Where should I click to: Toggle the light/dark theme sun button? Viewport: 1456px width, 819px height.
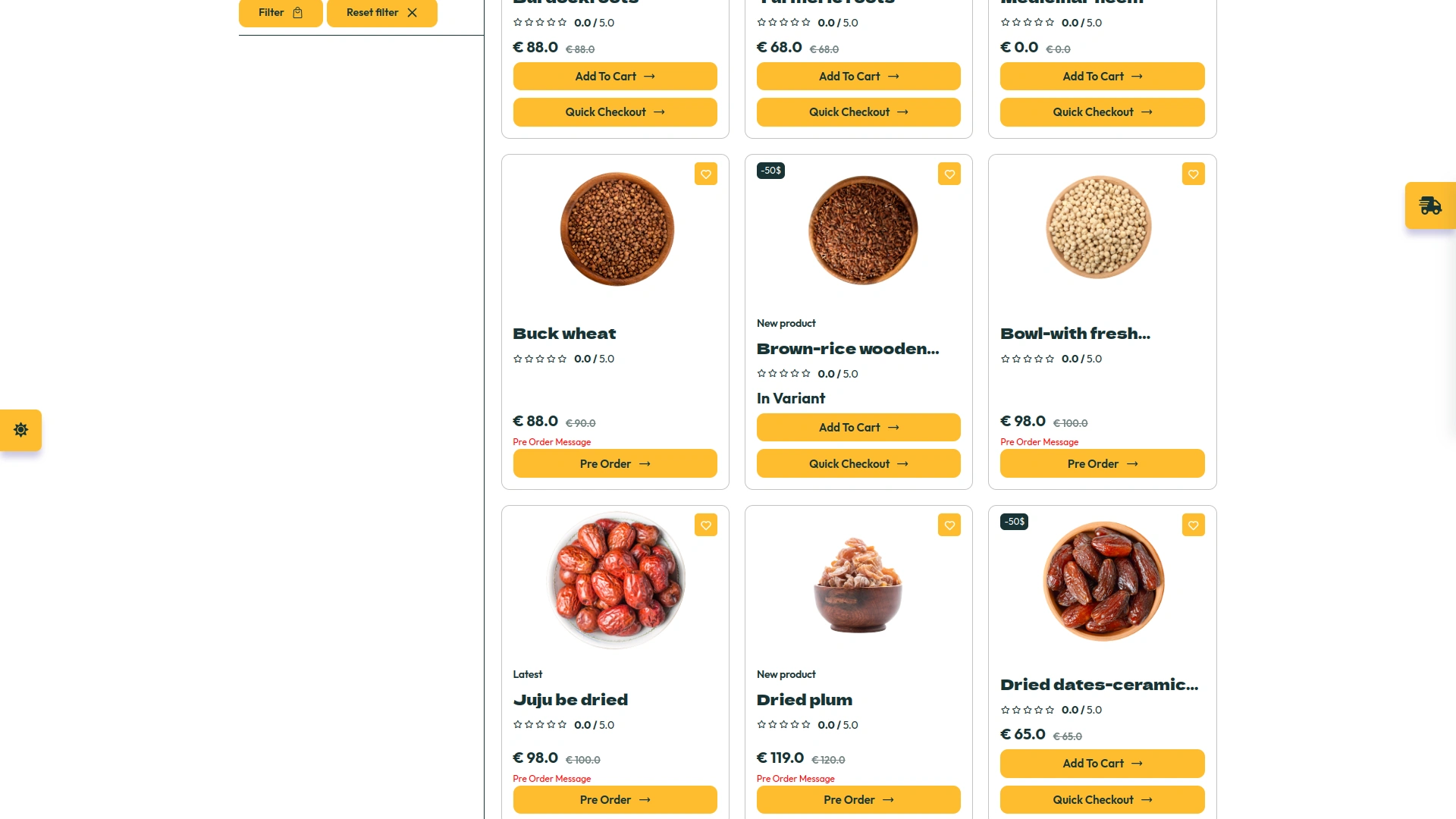(21, 430)
